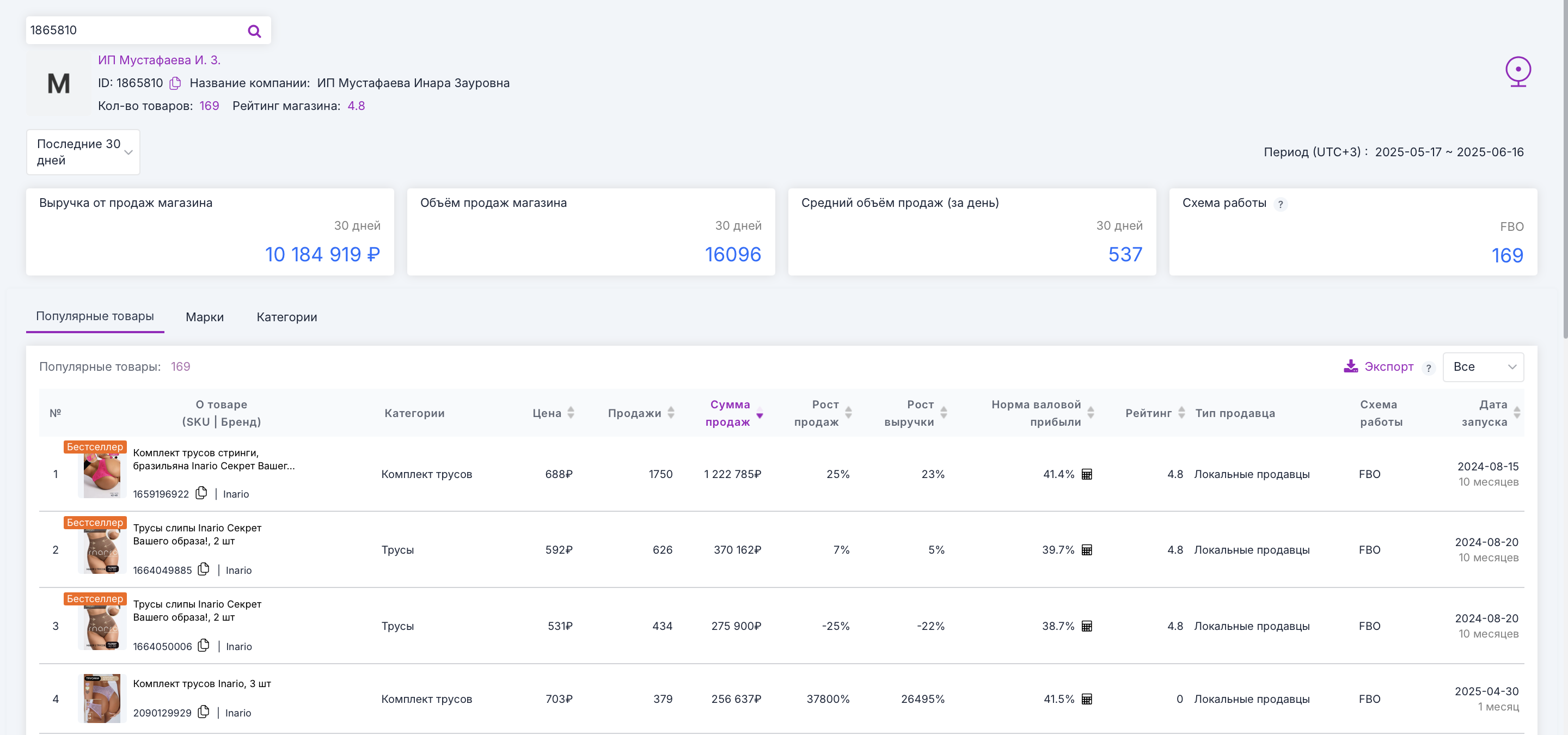Viewport: 1568px width, 735px height.
Task: Click store rating value 4.8
Action: point(356,106)
